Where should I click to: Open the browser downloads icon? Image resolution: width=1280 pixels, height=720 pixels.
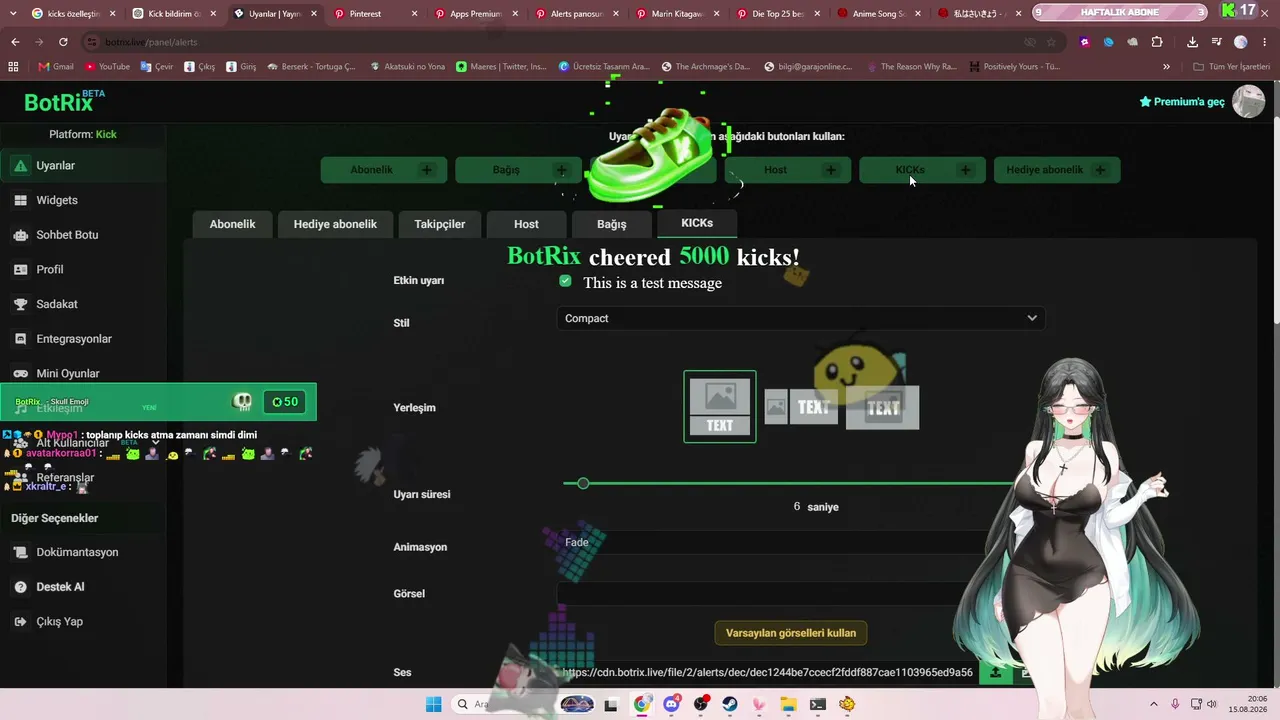point(1192,42)
